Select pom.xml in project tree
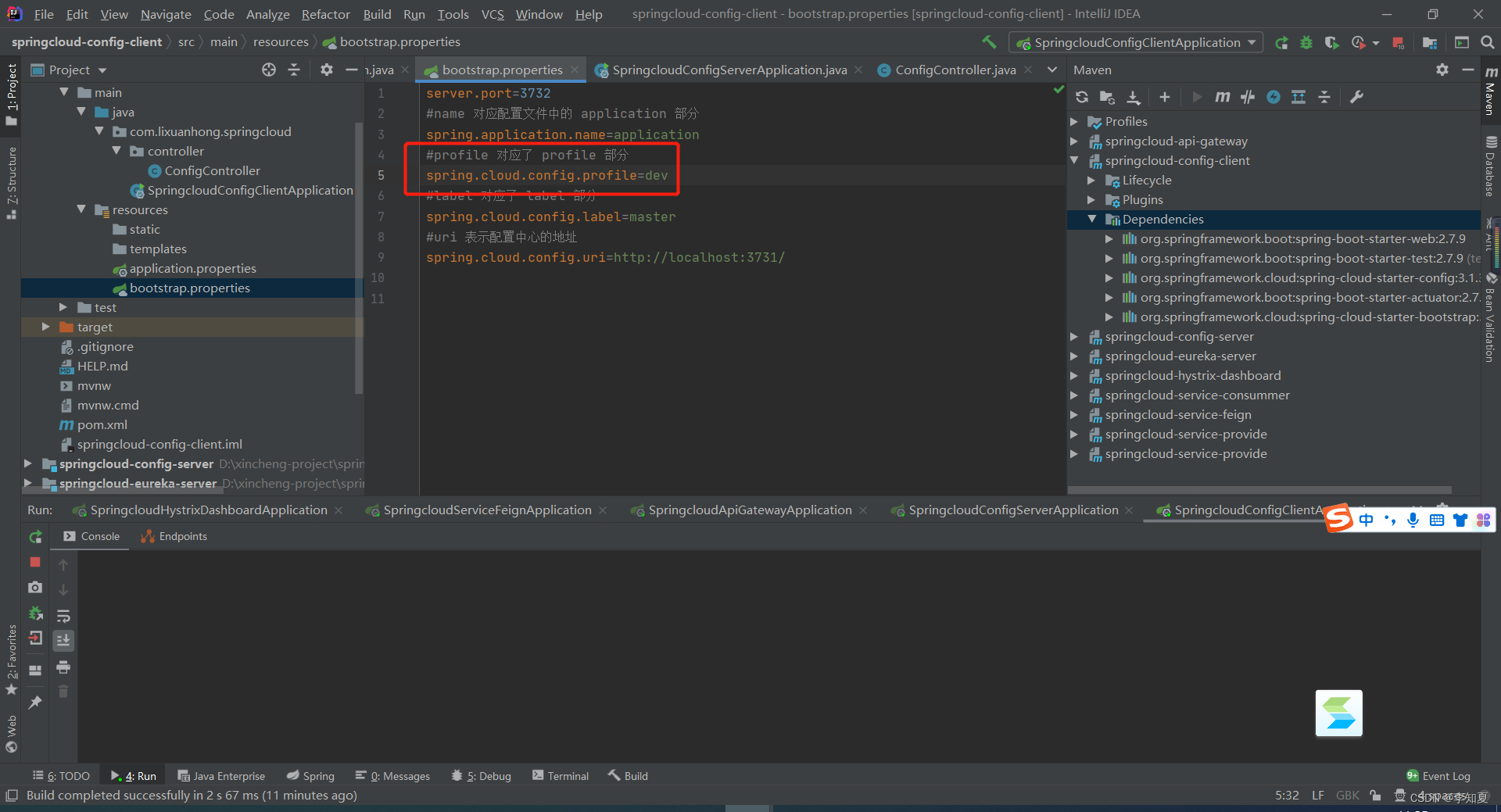1501x812 pixels. coord(102,424)
